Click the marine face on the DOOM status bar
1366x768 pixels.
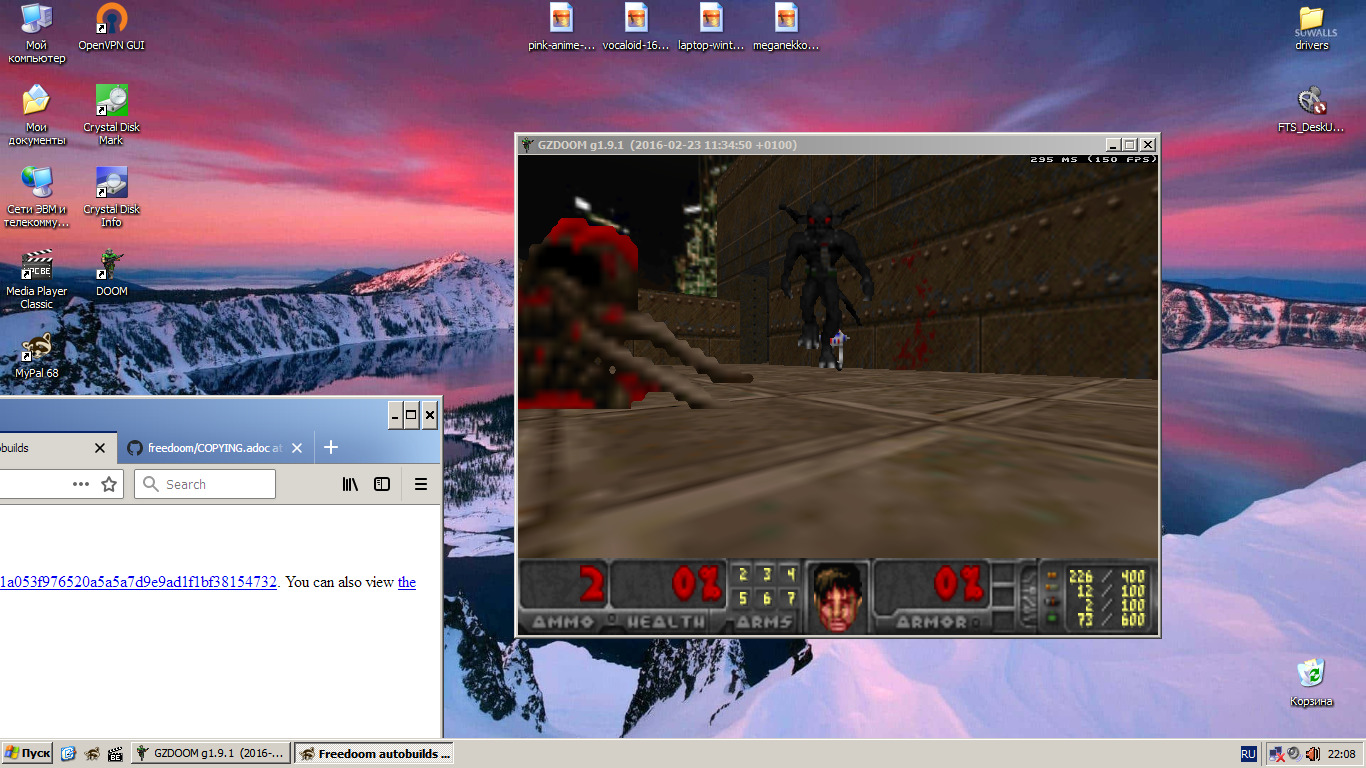pyautogui.click(x=837, y=596)
